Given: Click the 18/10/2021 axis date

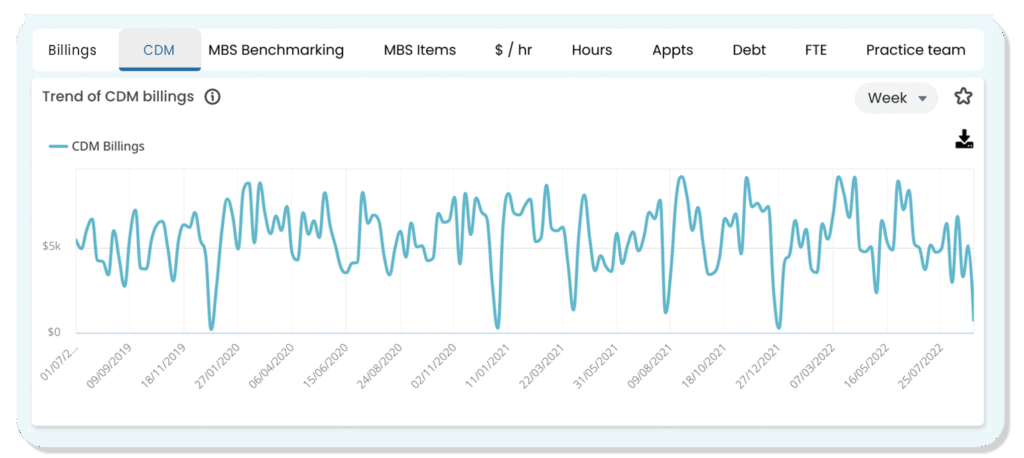Looking at the screenshot, I should click(x=706, y=365).
